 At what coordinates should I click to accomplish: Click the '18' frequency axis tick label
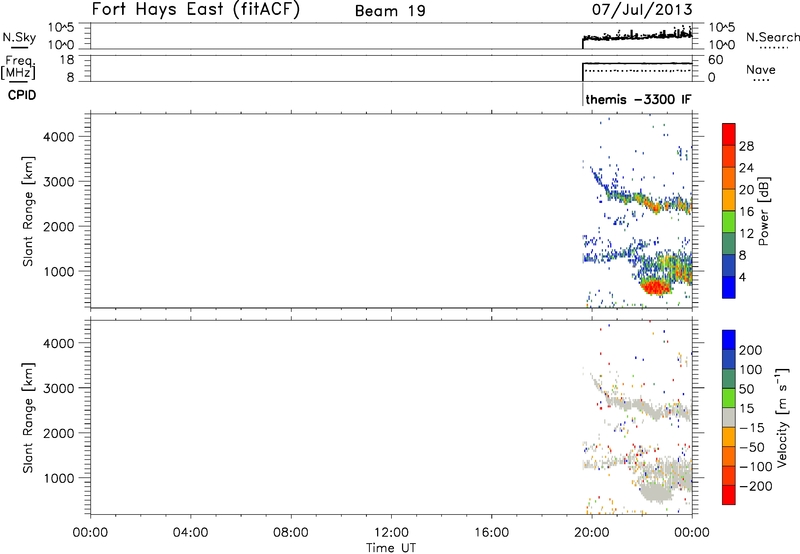pos(67,60)
